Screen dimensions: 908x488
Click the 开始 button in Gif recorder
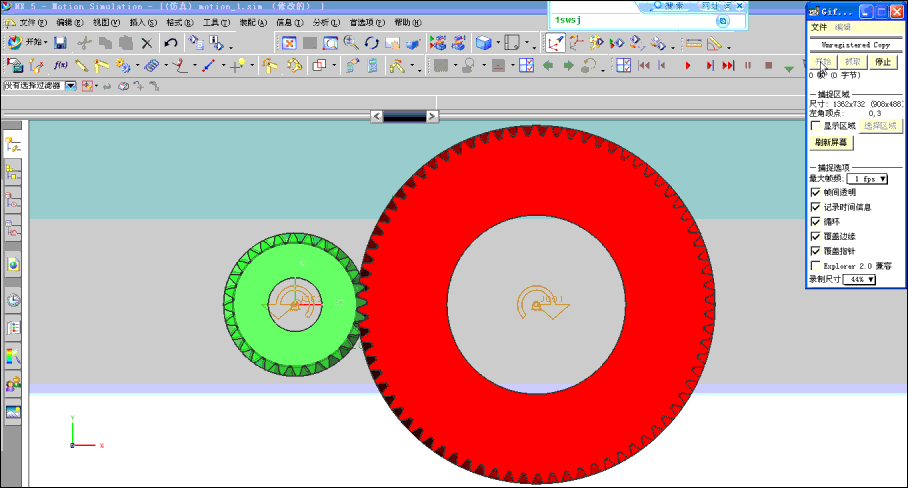[823, 61]
